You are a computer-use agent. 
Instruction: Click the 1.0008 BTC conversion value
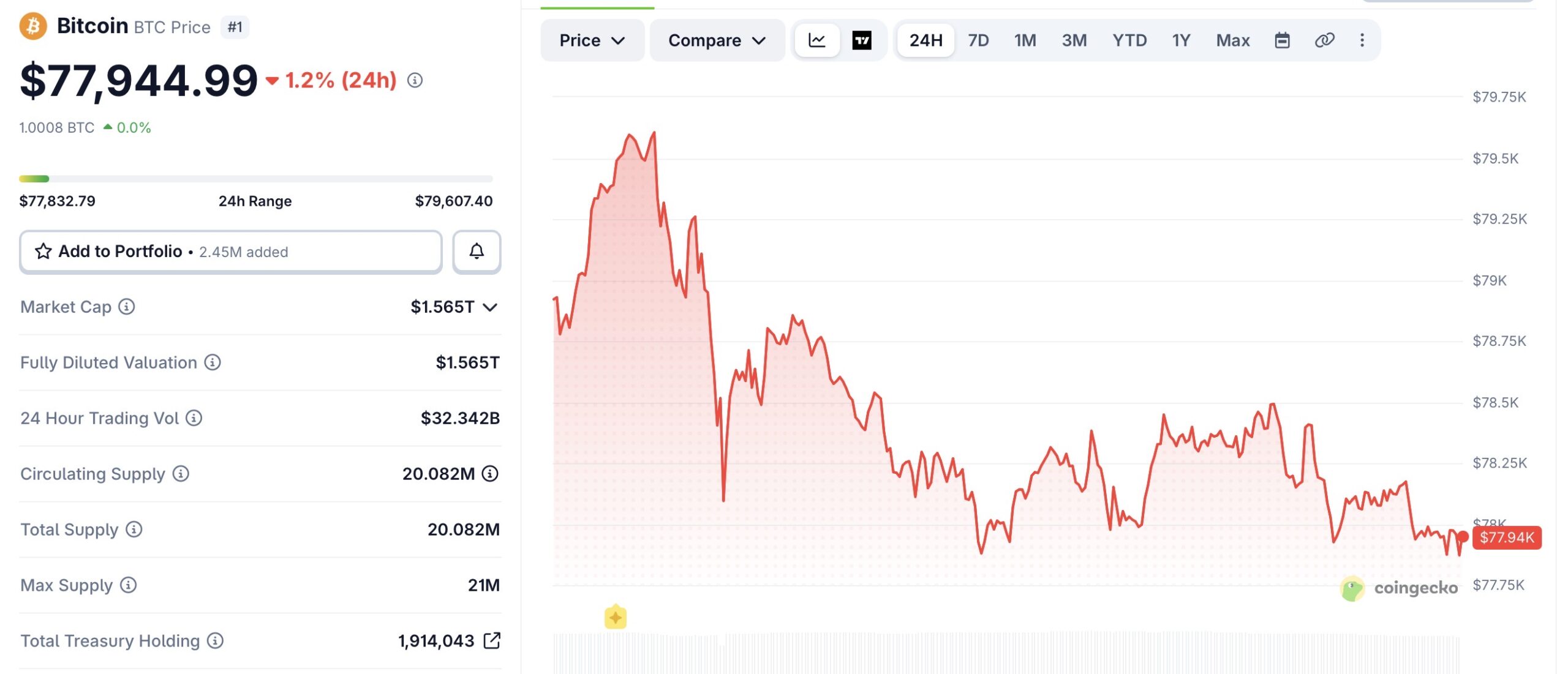[57, 127]
